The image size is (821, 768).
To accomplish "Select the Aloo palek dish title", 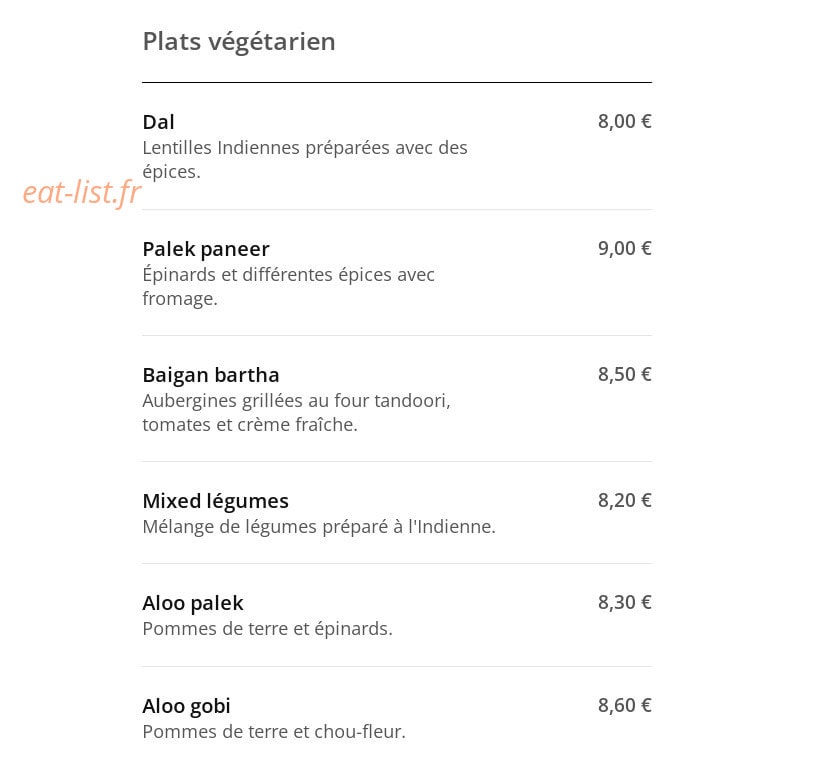I will tap(193, 603).
